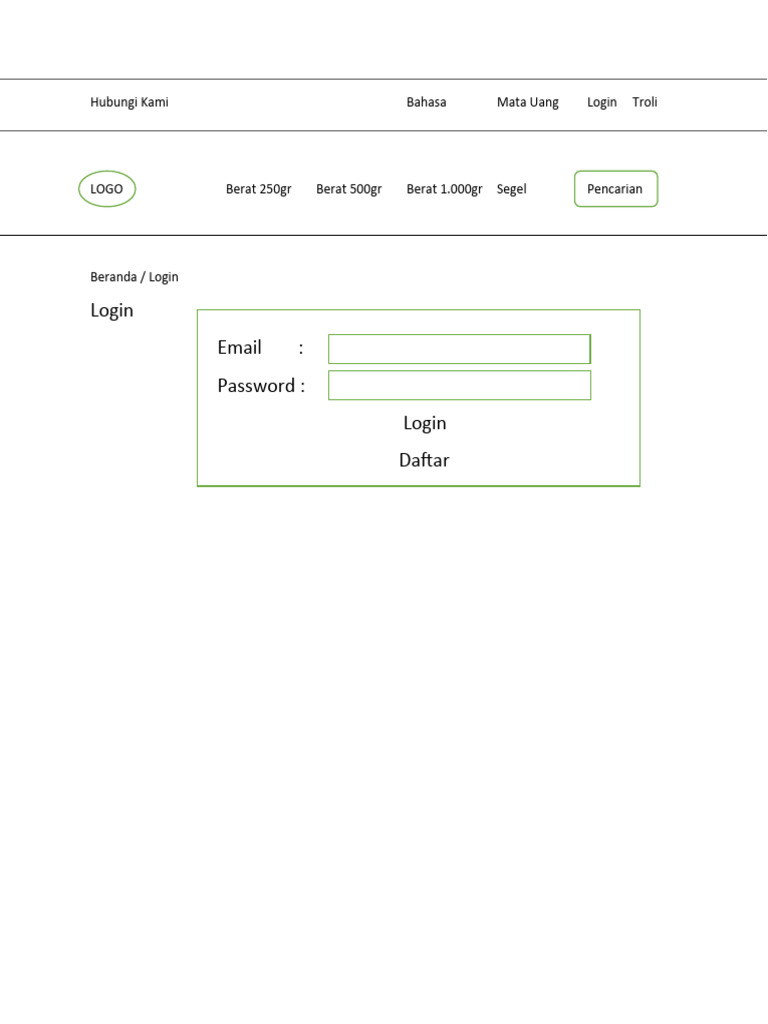
Task: Open Hubungi Kami contact link
Action: [129, 102]
